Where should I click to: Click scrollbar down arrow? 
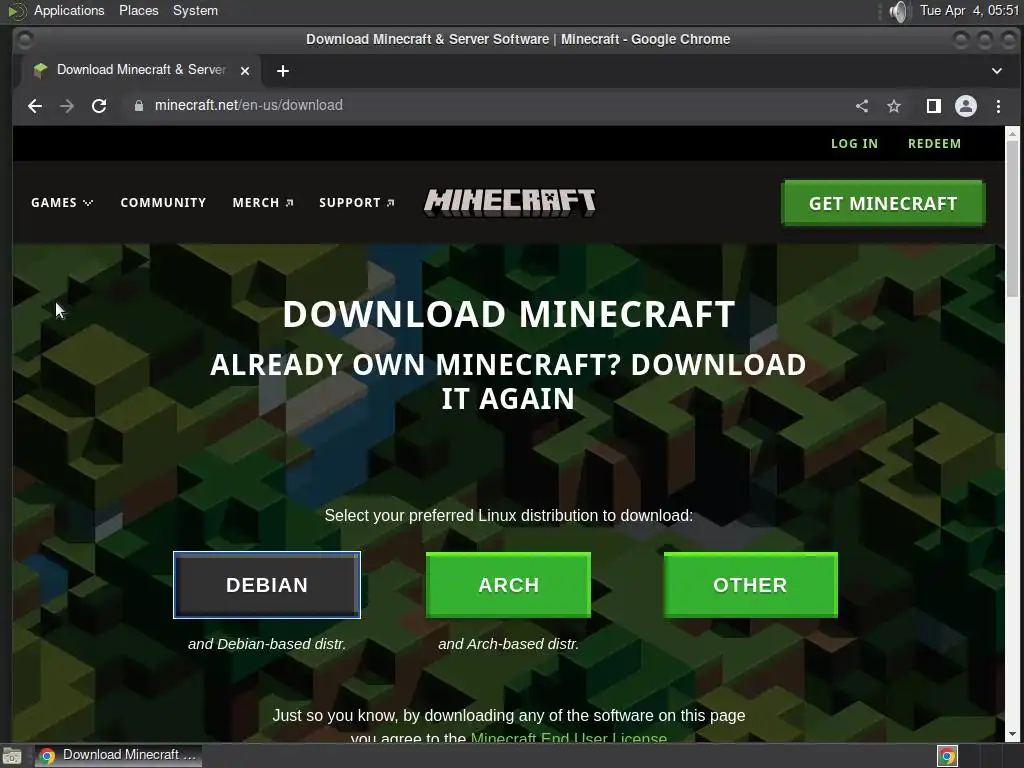point(1012,734)
